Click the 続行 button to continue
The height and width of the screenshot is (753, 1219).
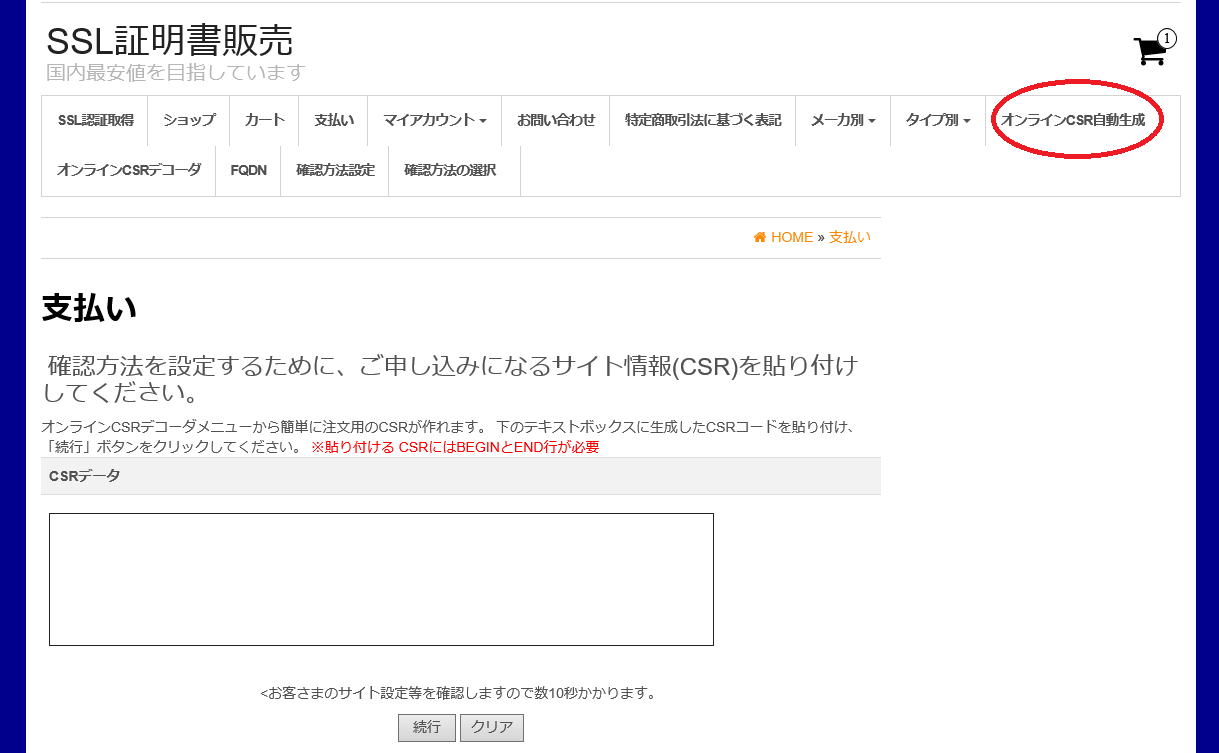pos(426,727)
